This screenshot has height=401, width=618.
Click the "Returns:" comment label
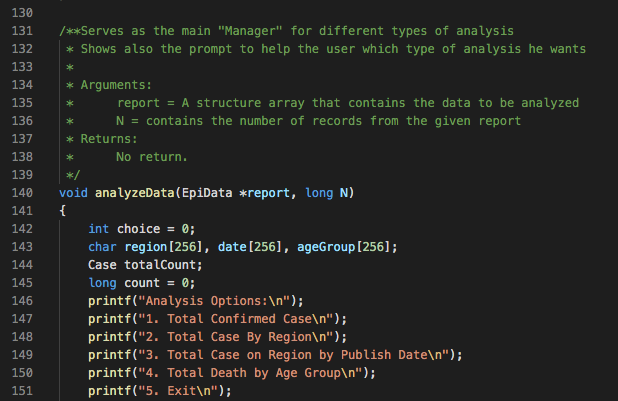pyautogui.click(x=109, y=139)
